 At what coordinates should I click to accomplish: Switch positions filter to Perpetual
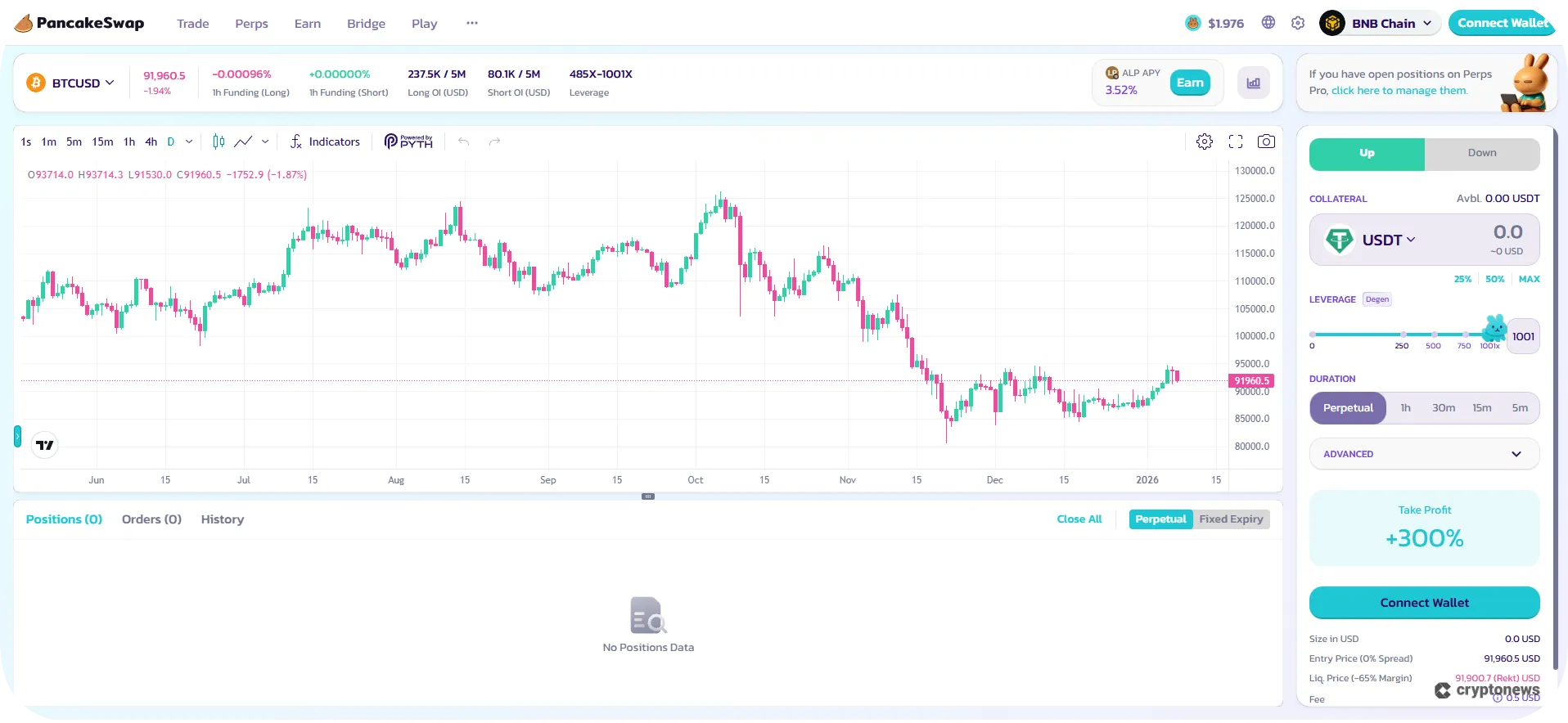click(1160, 519)
